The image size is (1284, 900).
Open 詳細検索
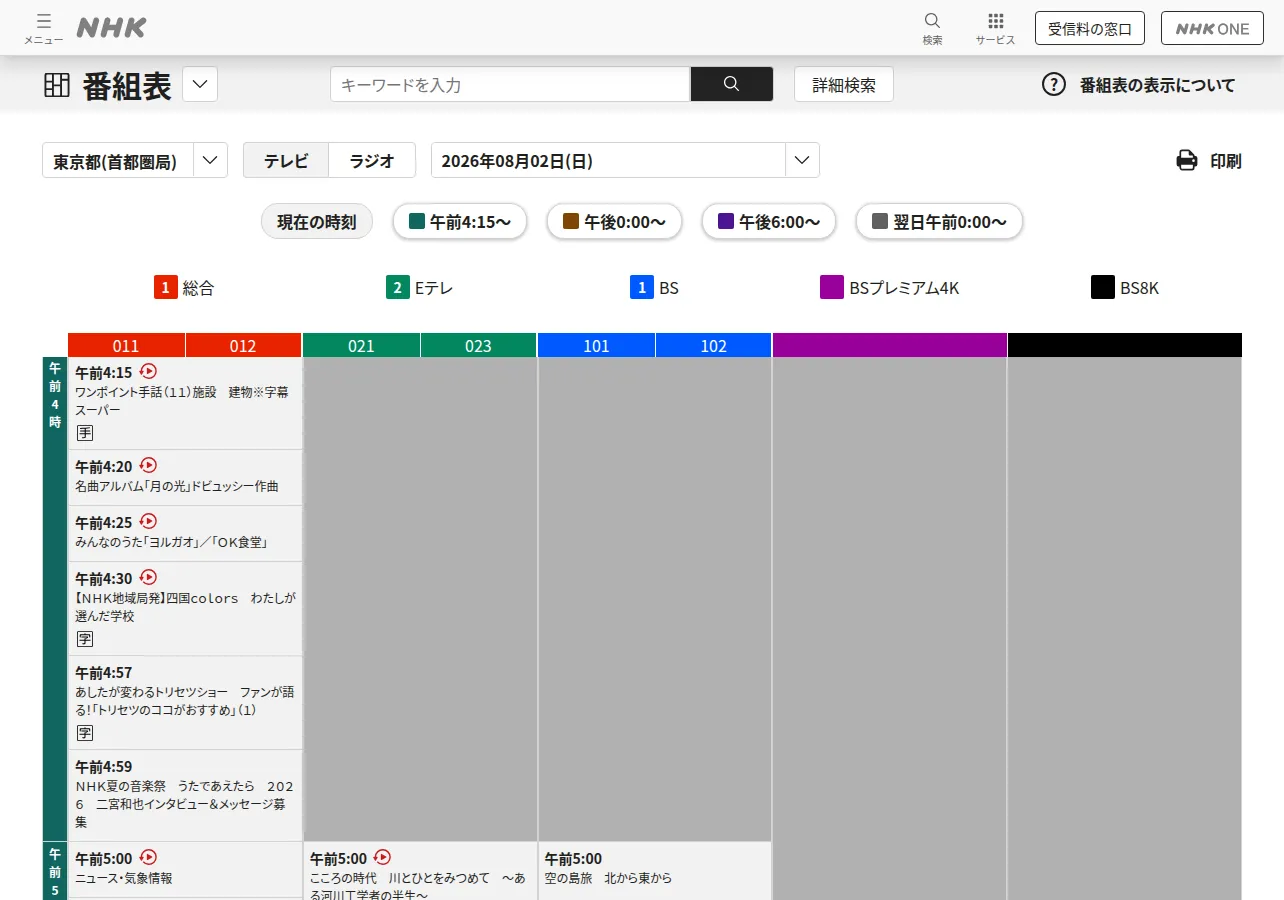coord(844,84)
